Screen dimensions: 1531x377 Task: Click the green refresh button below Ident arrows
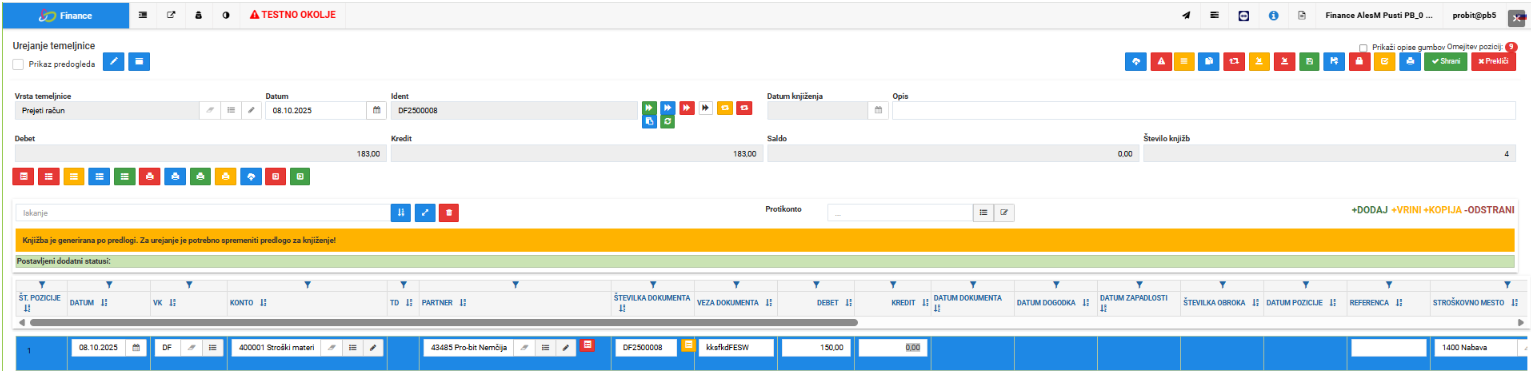(x=668, y=122)
